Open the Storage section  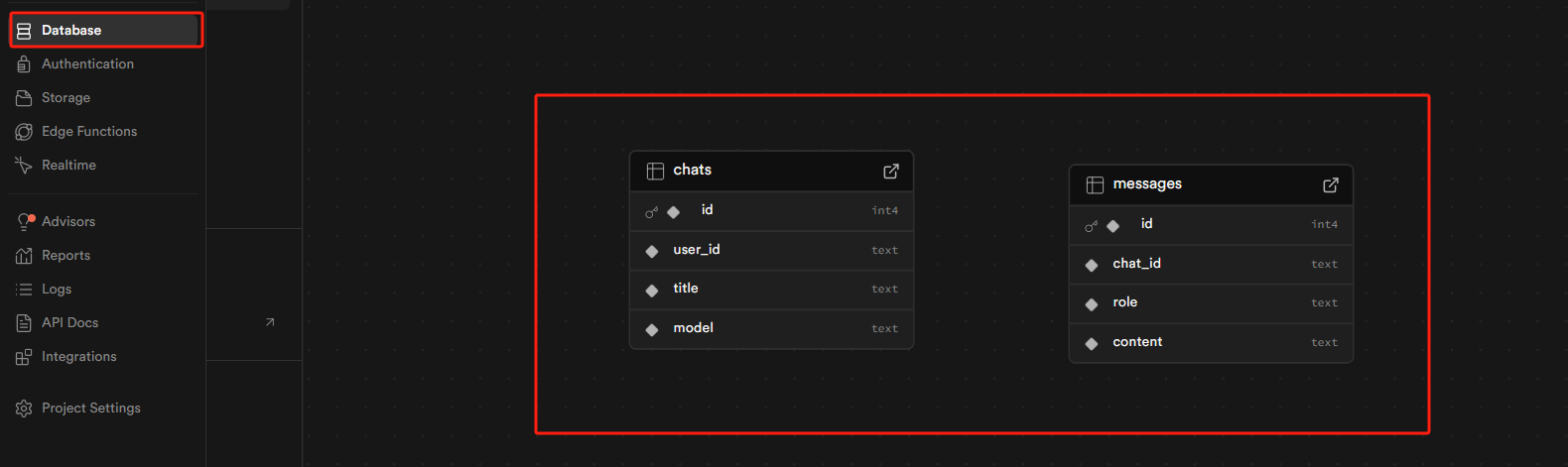[65, 98]
